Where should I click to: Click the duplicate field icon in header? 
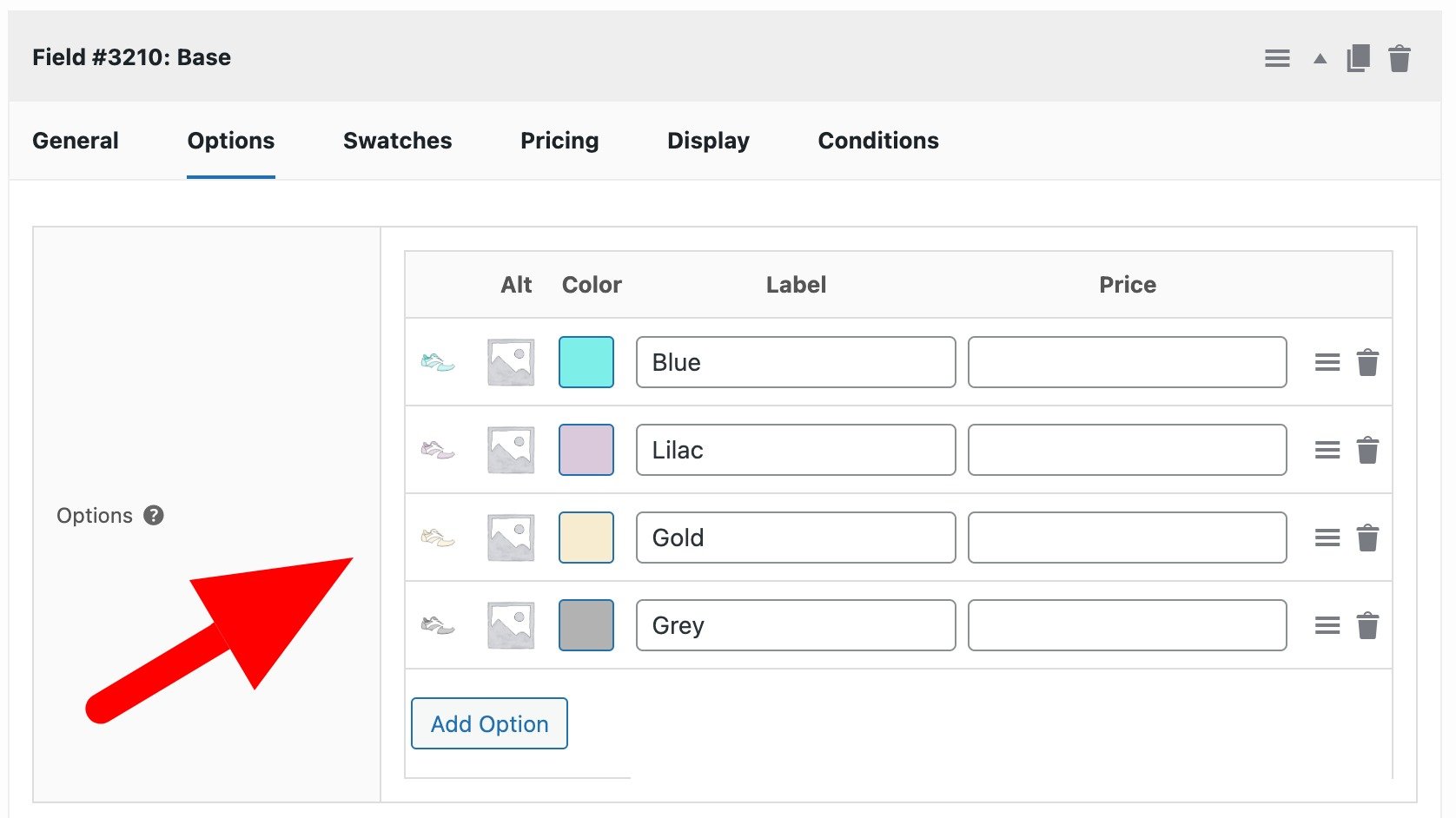(1359, 57)
